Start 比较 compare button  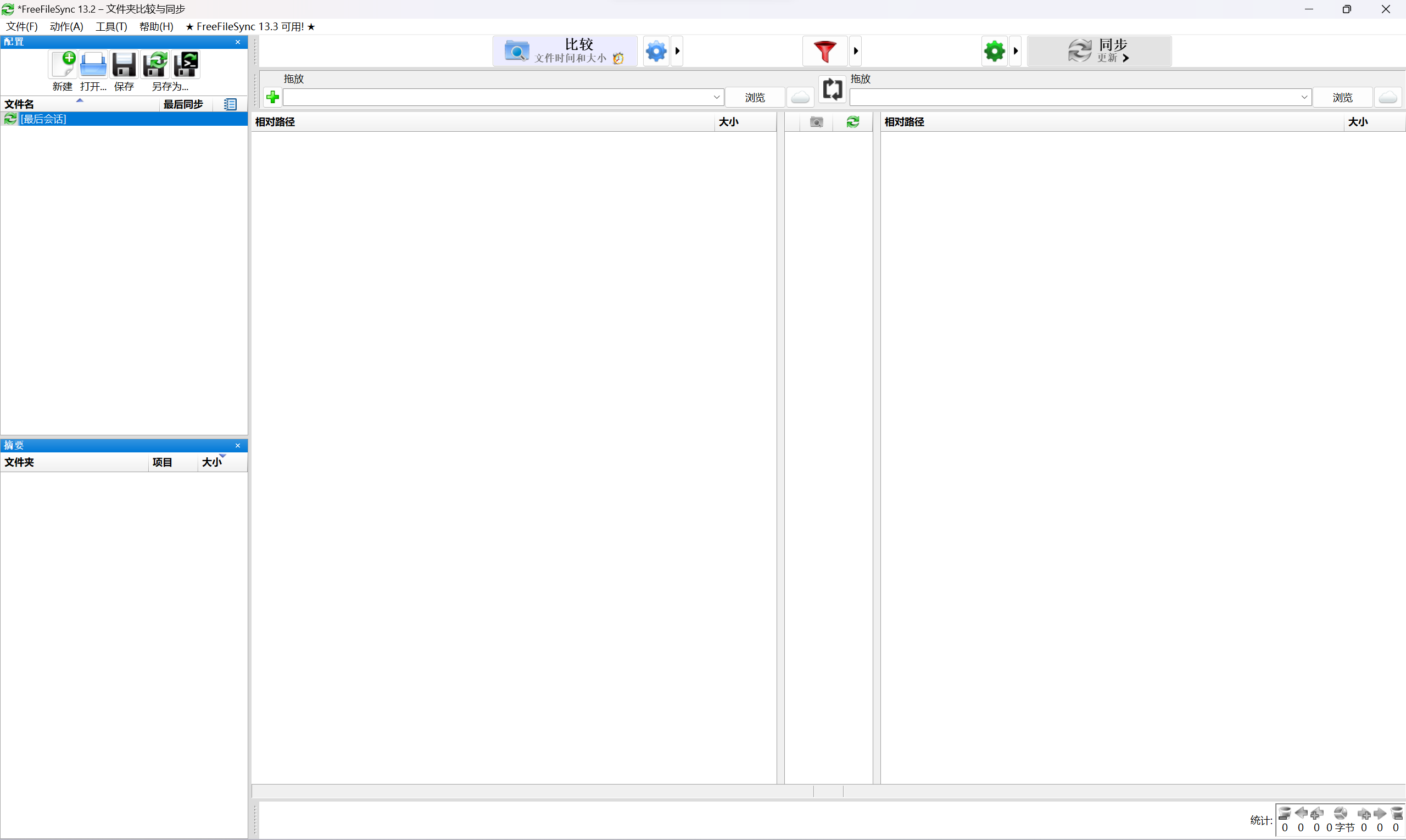pos(565,52)
